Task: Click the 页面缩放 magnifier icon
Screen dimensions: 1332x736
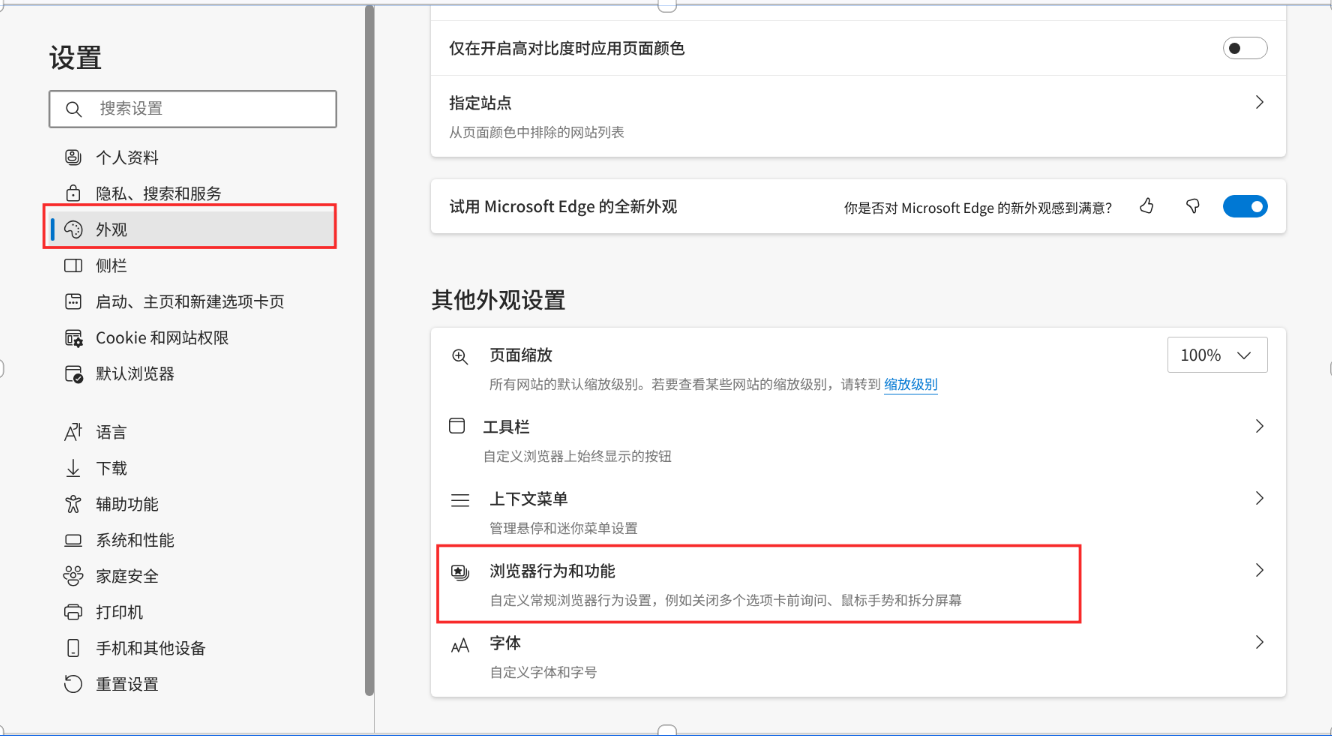Action: click(x=460, y=356)
